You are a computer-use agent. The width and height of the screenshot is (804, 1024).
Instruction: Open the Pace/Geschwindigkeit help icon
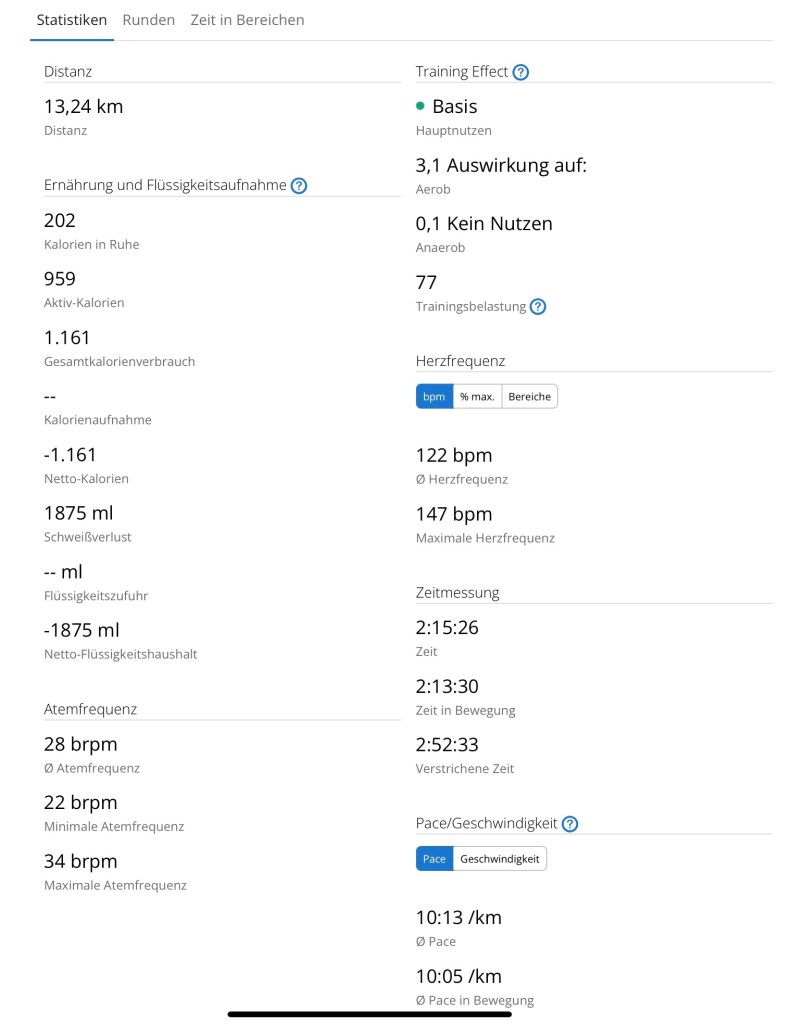point(570,824)
